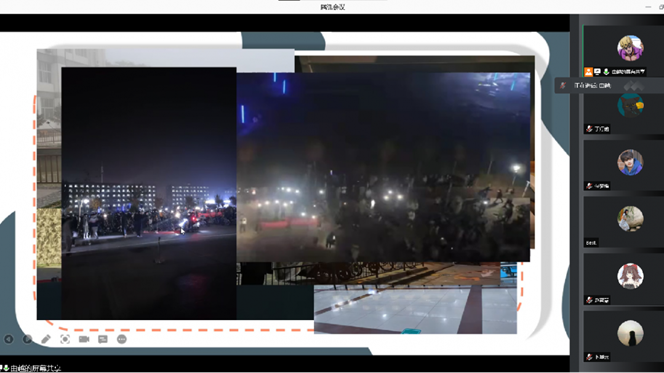The height and width of the screenshot is (373, 664).
Task: Select the blond anime character avatar
Action: click(x=630, y=48)
